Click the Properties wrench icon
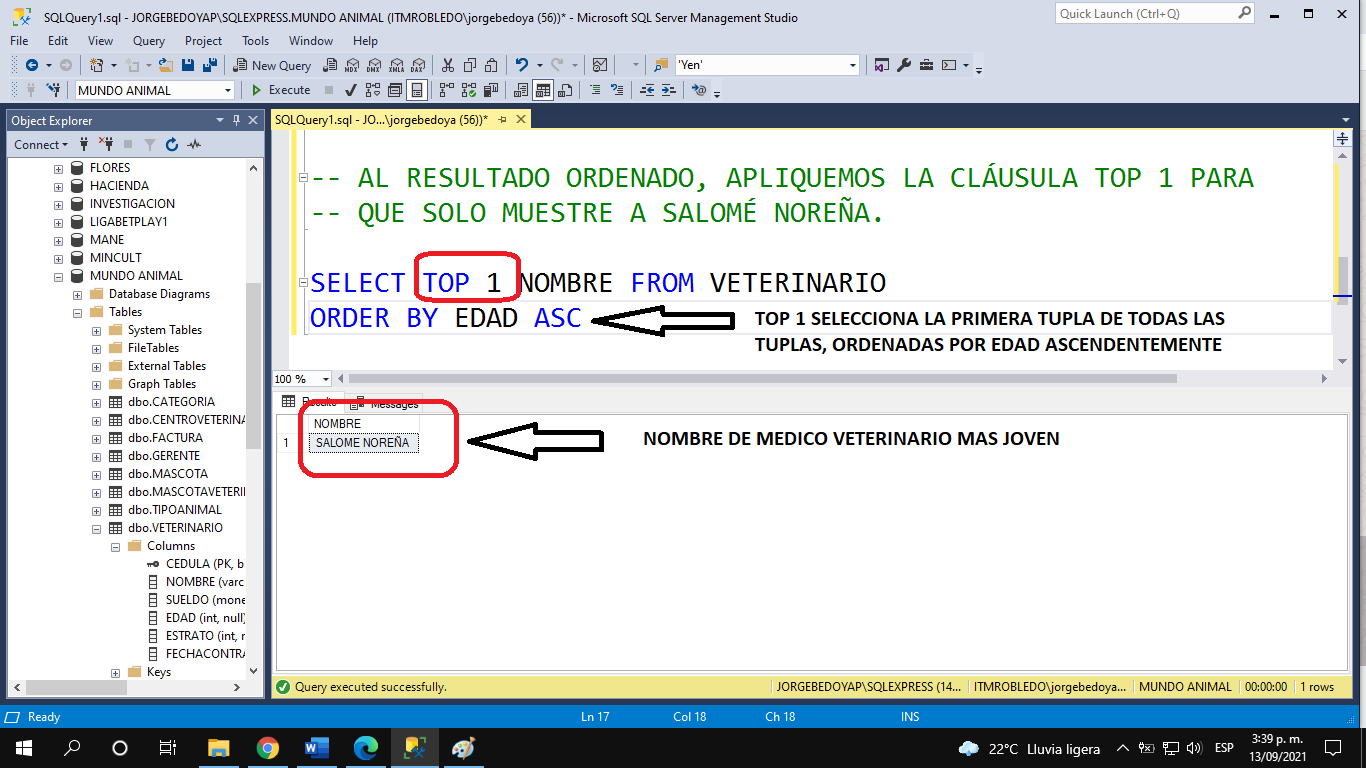1366x768 pixels. click(904, 65)
